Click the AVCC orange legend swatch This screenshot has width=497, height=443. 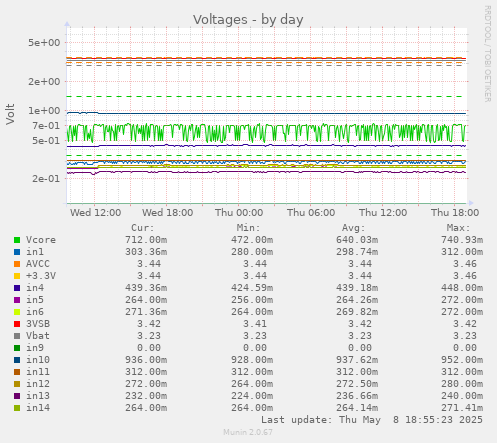pos(17,264)
